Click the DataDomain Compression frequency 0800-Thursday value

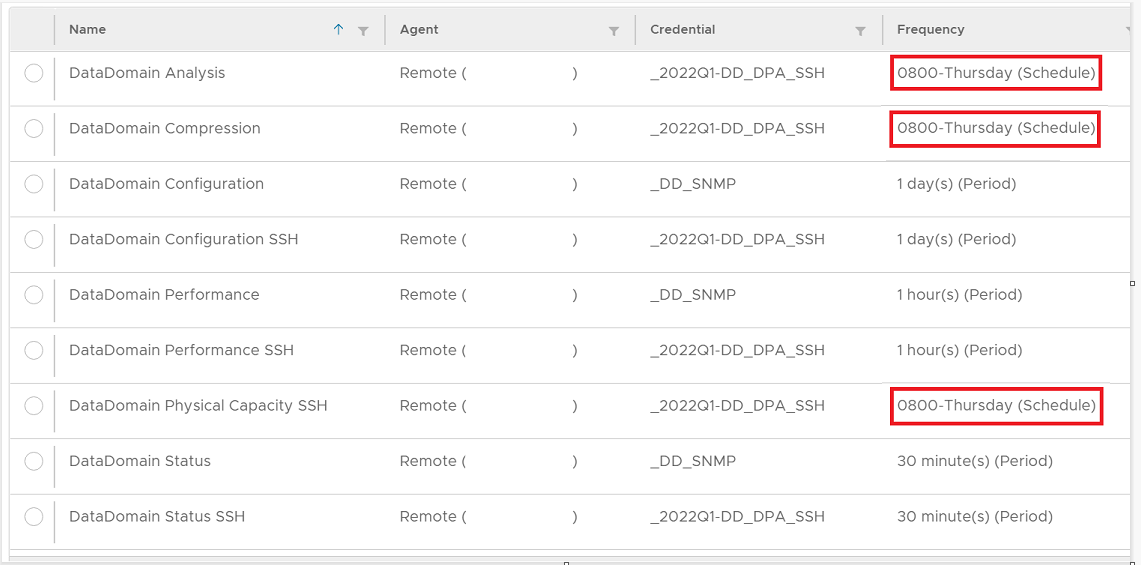coord(996,129)
